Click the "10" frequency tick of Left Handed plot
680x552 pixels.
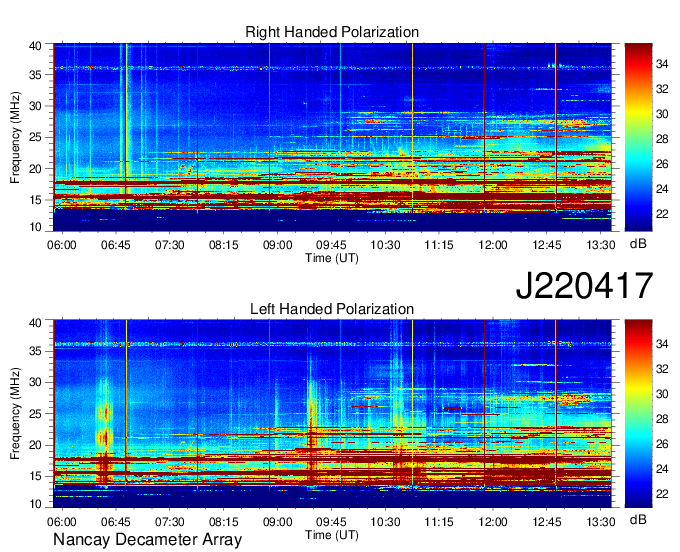[35, 504]
